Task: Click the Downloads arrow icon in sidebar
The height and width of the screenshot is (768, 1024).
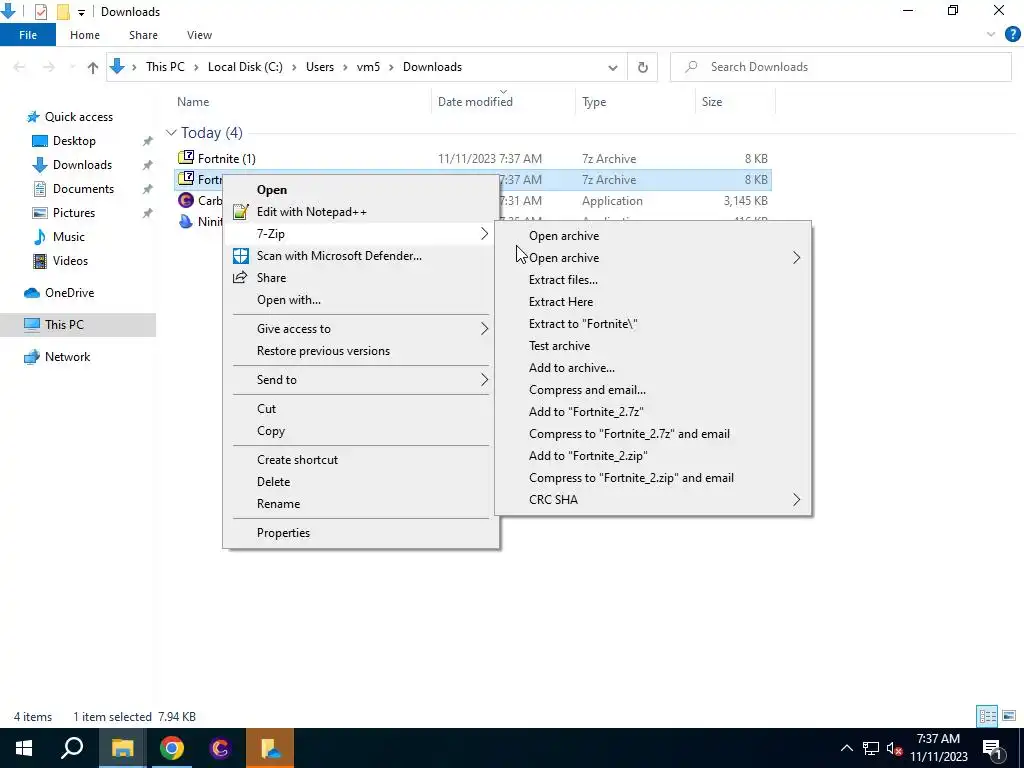Action: (x=40, y=165)
